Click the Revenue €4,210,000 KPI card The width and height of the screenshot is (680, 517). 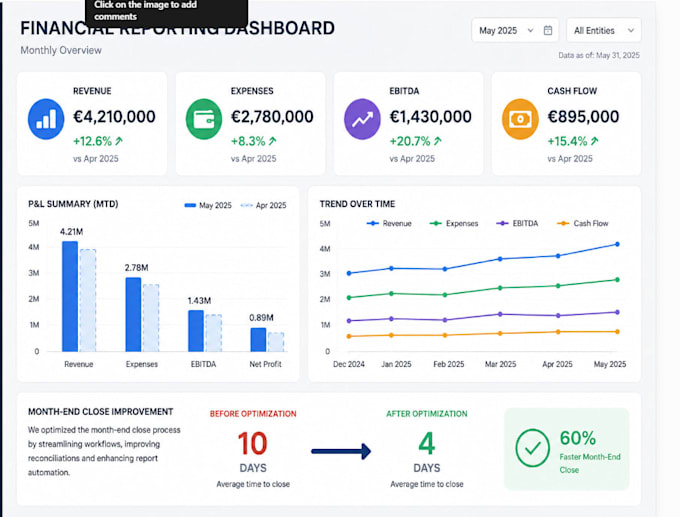click(92, 124)
